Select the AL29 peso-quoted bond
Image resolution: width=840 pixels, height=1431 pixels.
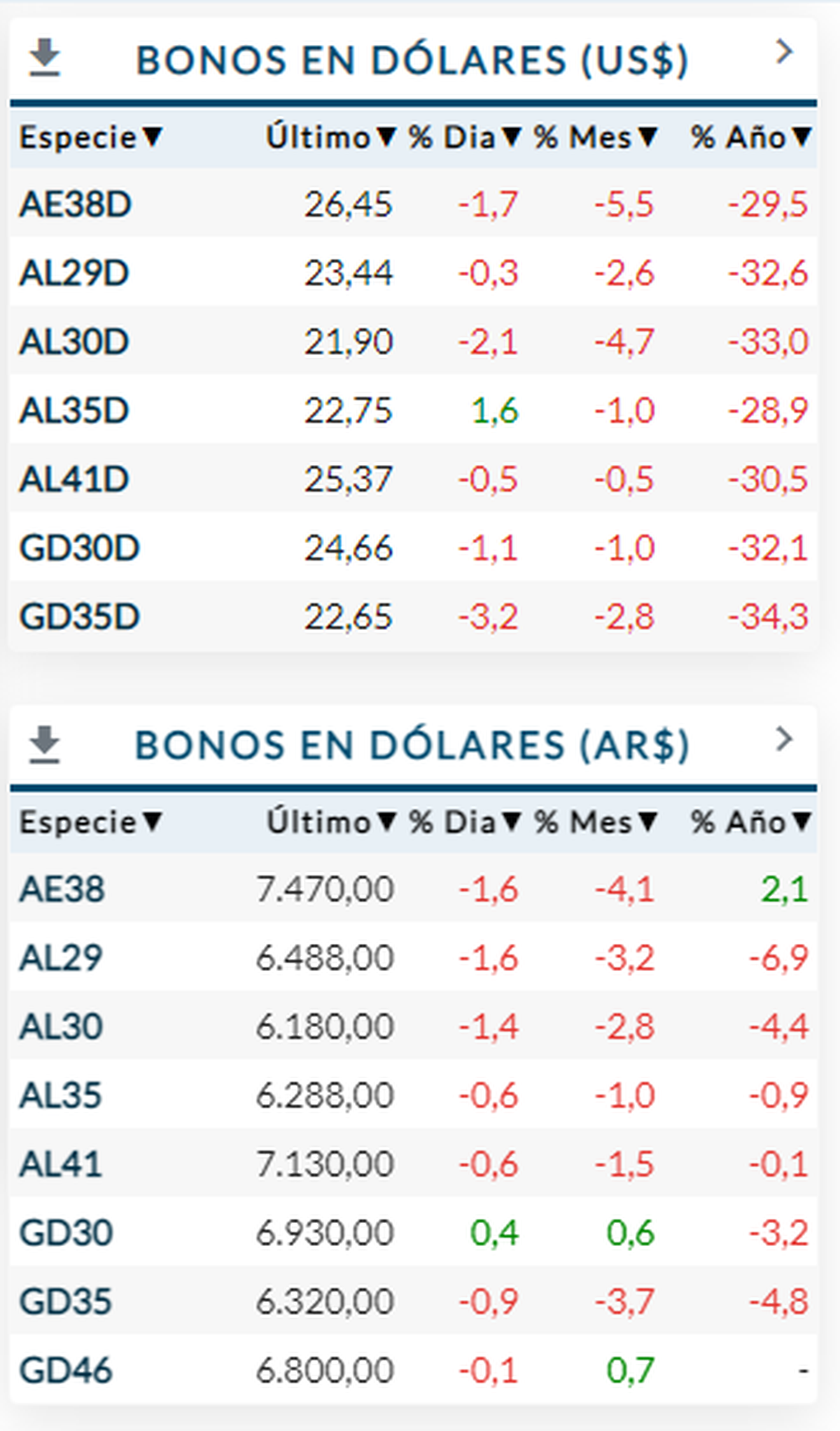[61, 958]
